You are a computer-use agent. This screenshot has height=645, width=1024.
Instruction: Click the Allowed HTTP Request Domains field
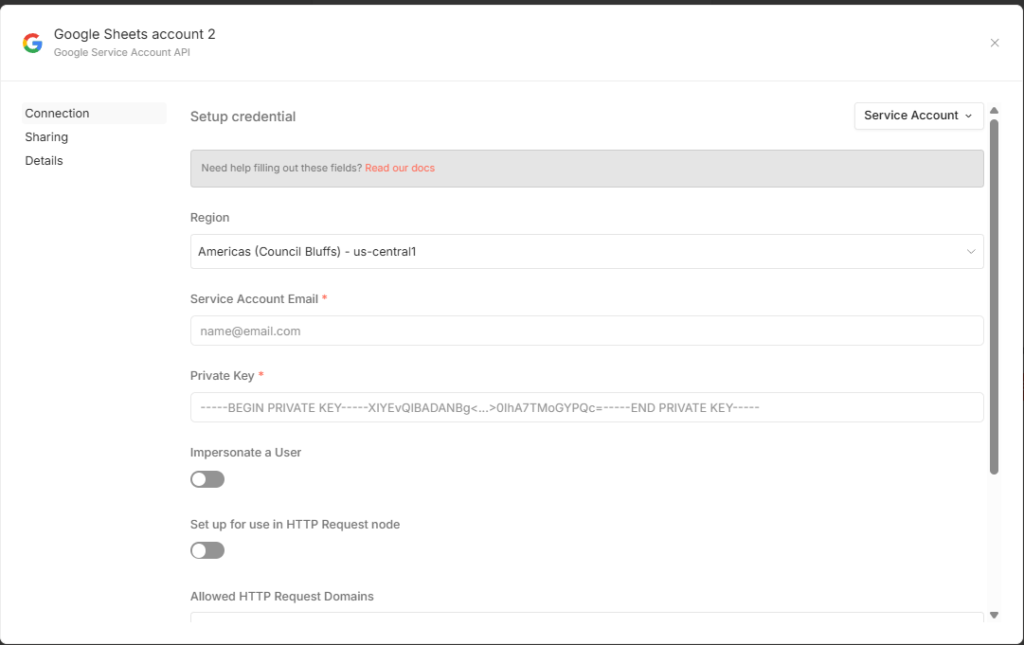[x=586, y=618]
